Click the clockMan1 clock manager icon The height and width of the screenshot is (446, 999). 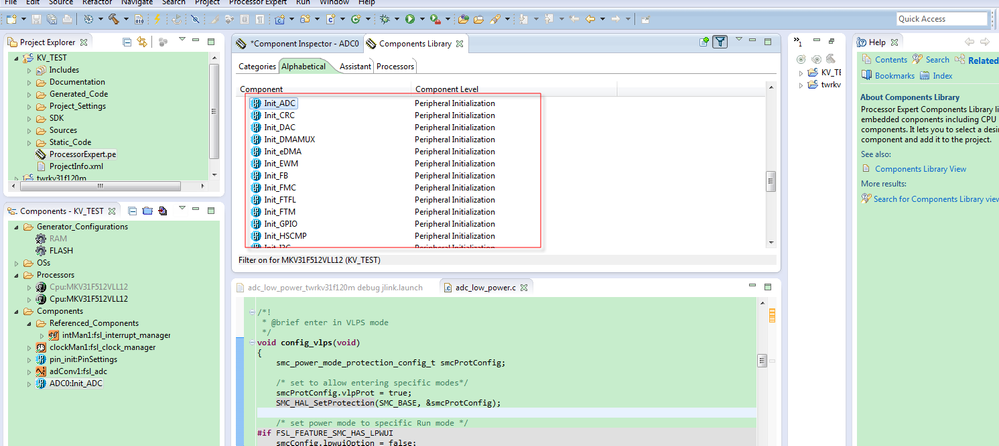[41, 347]
